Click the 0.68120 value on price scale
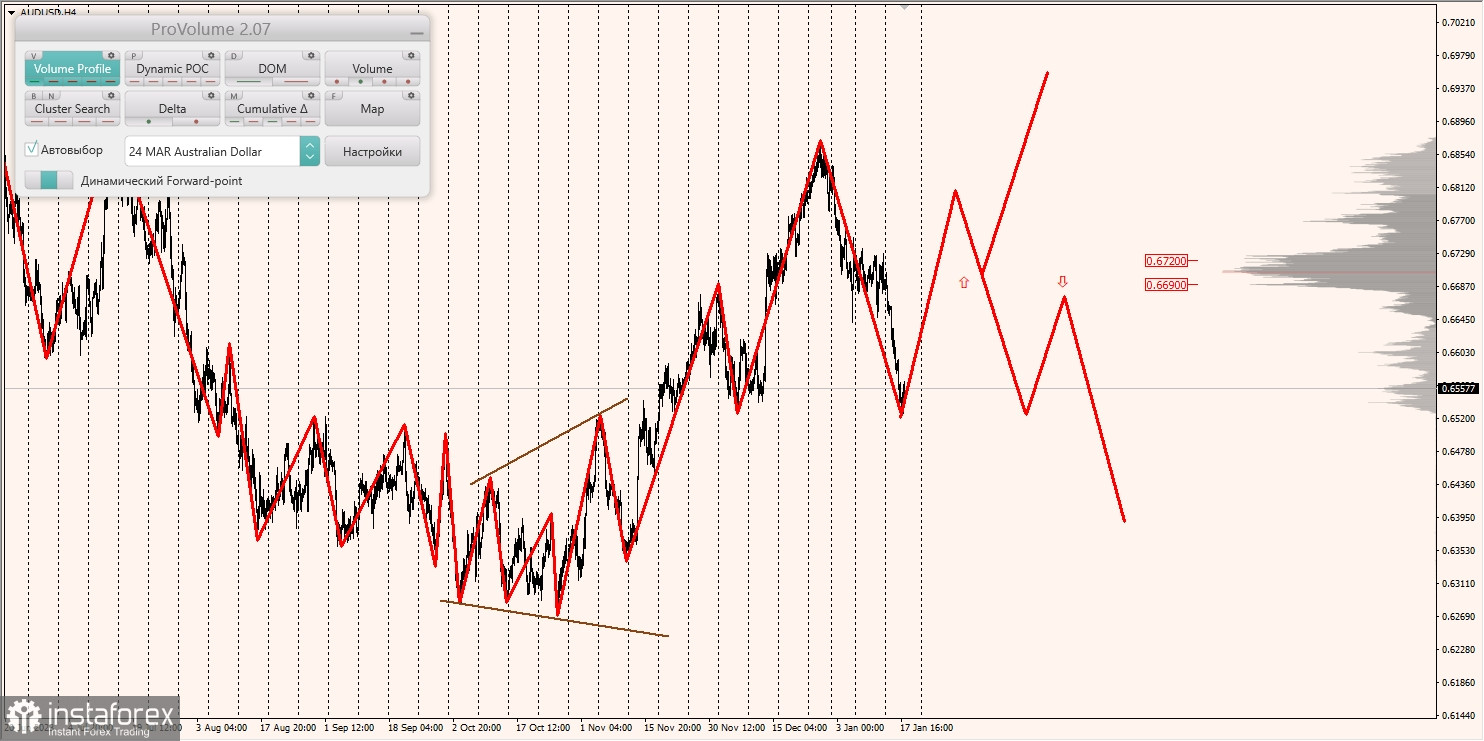This screenshot has width=1484, height=741. tap(1459, 187)
